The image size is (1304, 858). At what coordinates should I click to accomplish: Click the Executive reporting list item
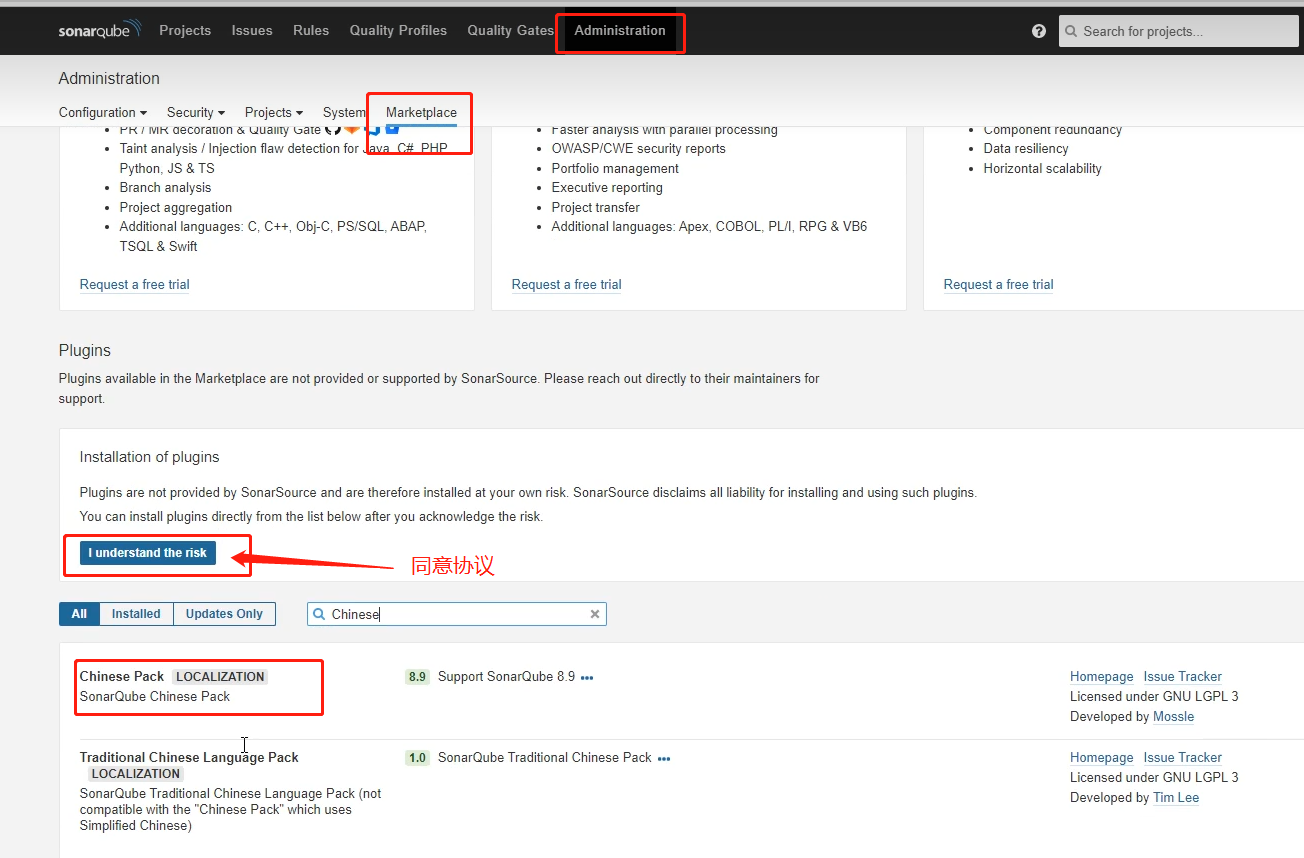tap(607, 188)
